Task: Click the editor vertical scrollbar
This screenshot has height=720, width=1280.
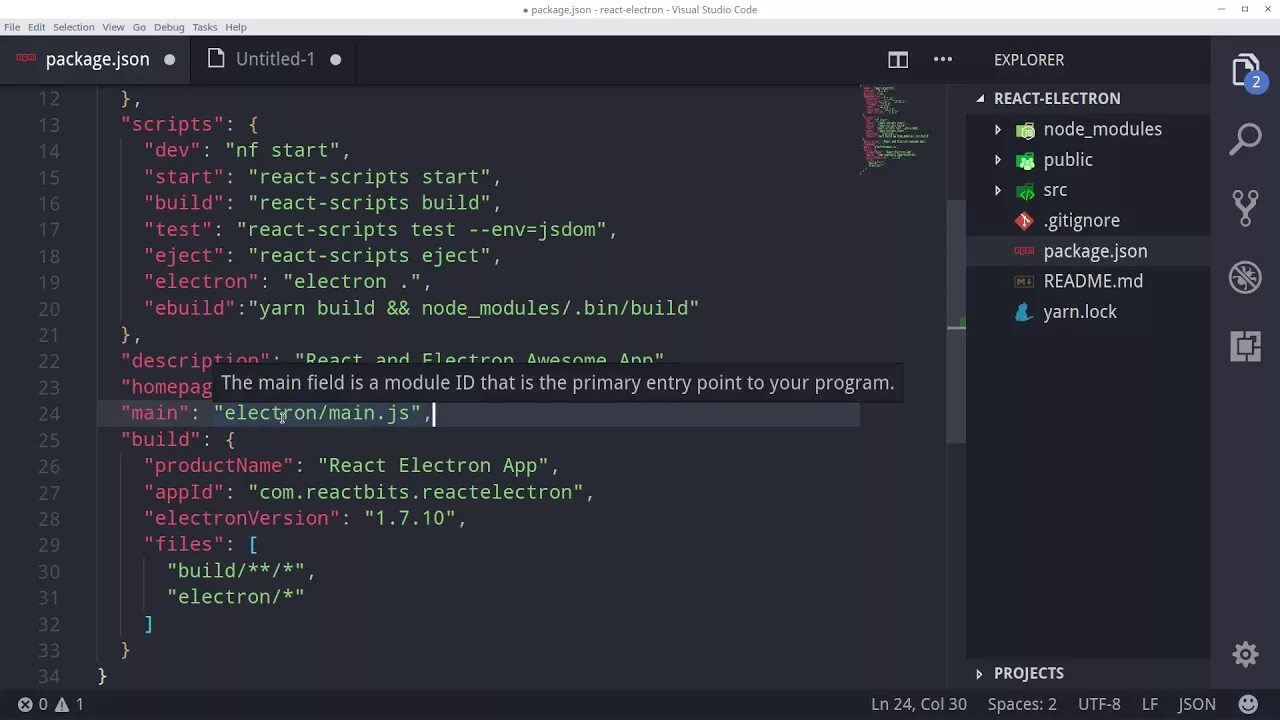Action: point(956,320)
